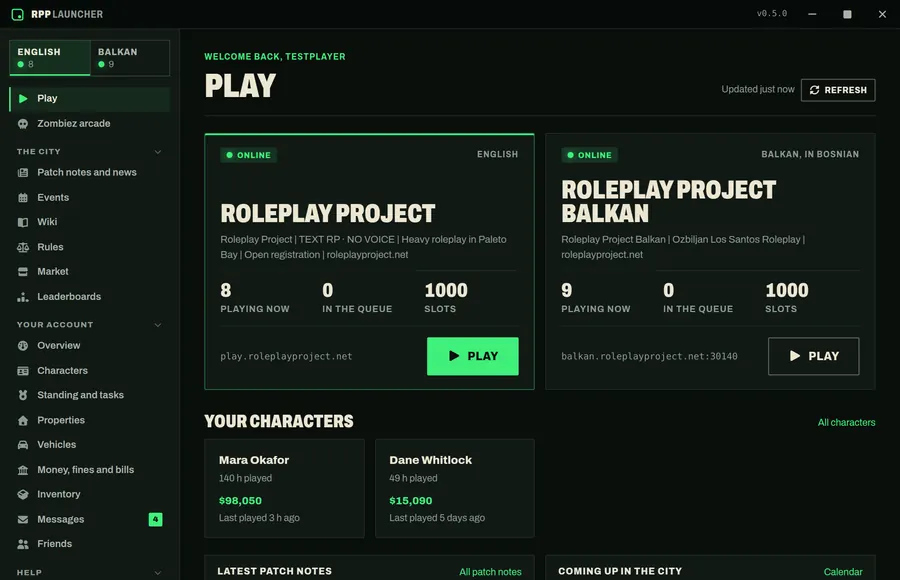Open Zombiez arcade menu item
Screen dimensions: 900x580
click(x=90, y=123)
